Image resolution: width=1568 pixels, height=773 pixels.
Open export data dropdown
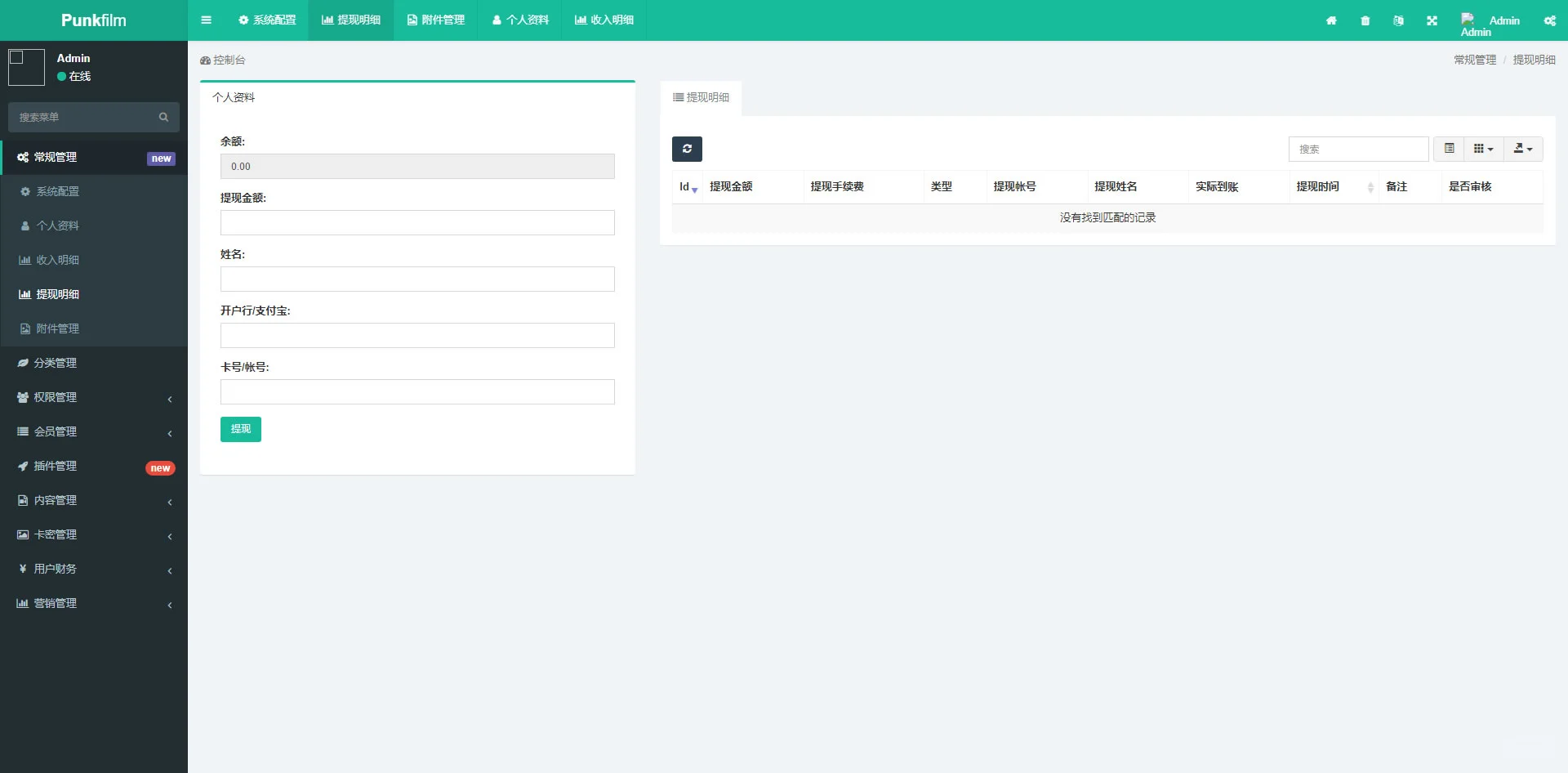pos(1523,149)
